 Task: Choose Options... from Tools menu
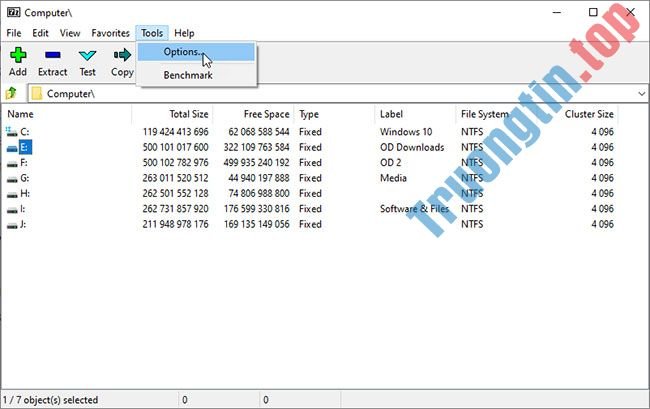[x=196, y=52]
